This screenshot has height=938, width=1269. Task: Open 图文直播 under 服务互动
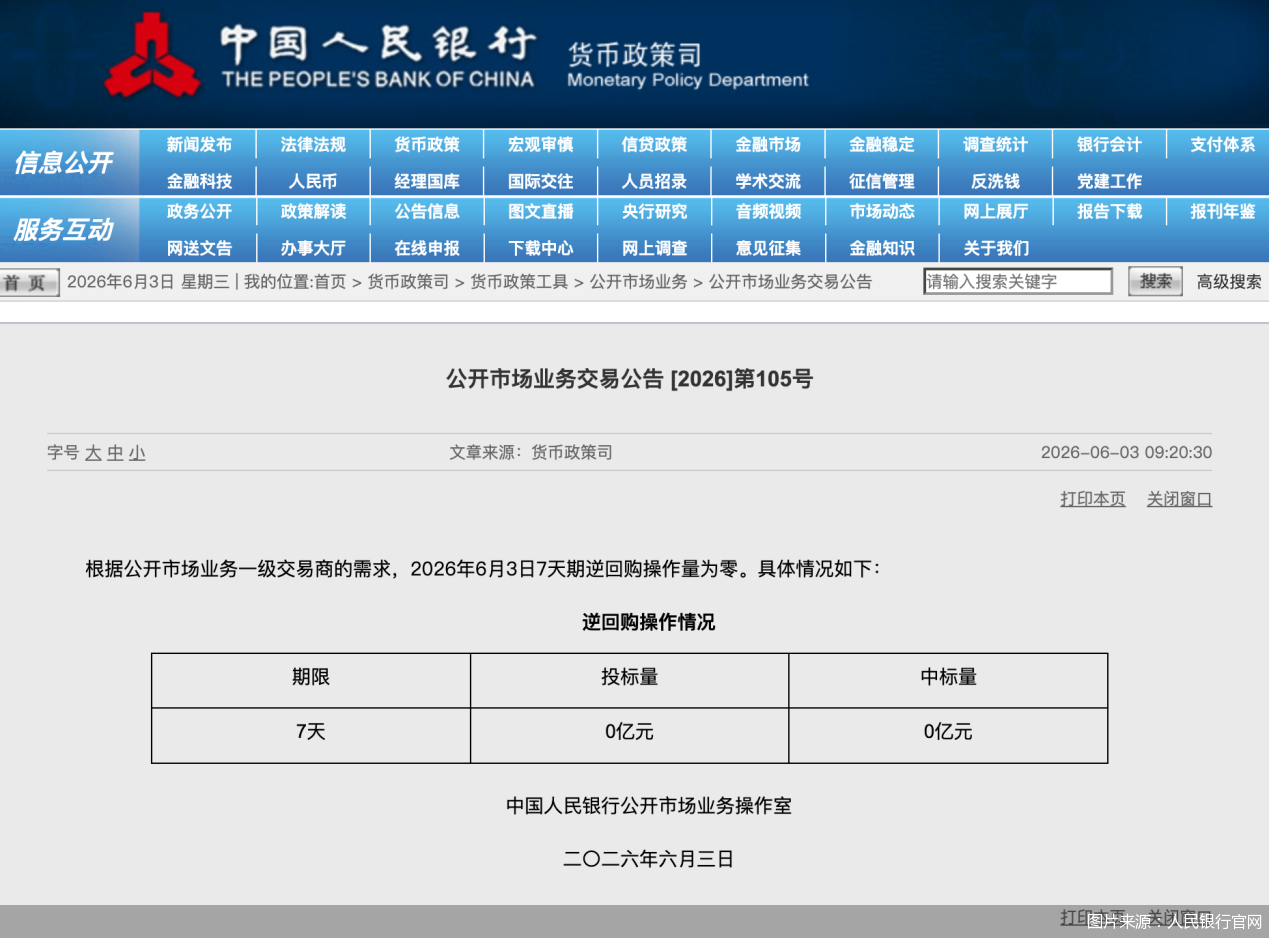(x=541, y=212)
